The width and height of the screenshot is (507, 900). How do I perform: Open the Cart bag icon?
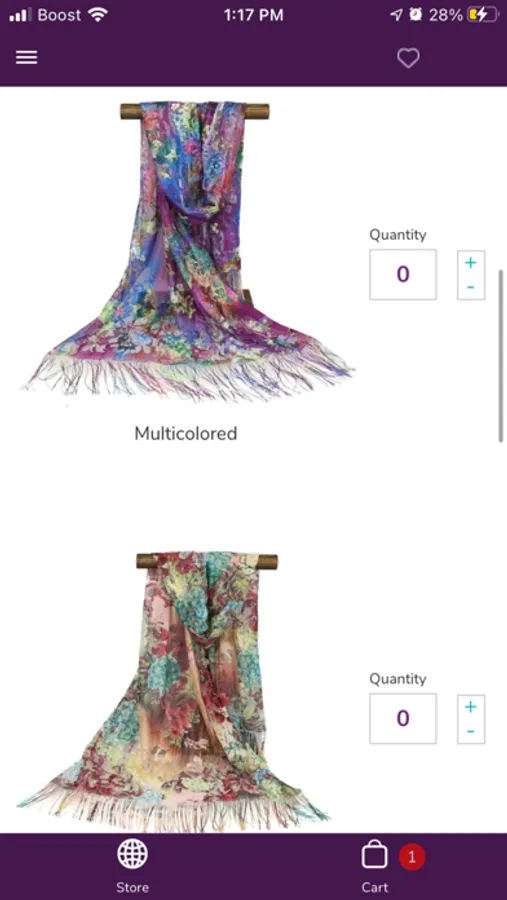pos(374,855)
